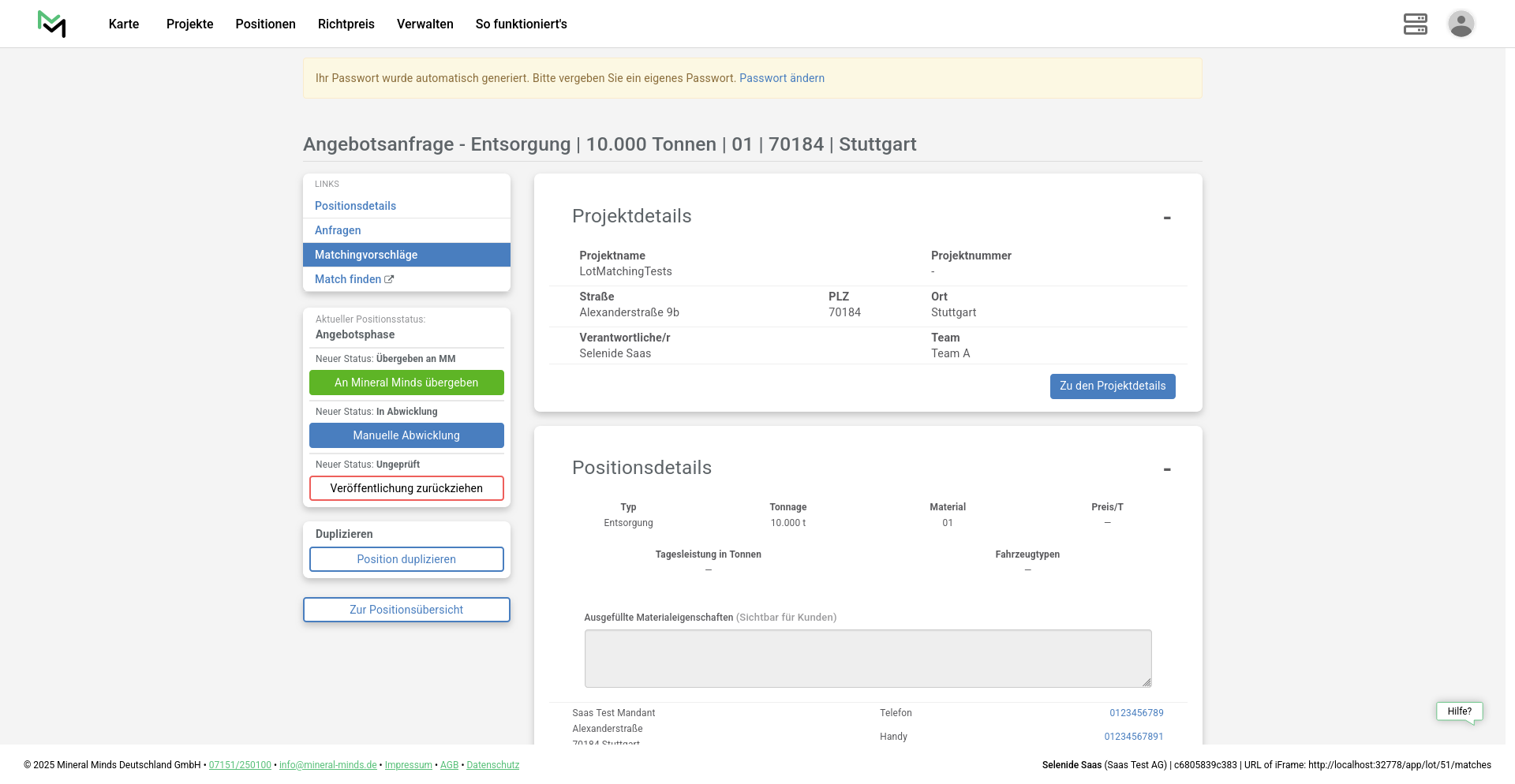Click the Passwort ändern link
The width and height of the screenshot is (1515, 784).
(x=781, y=78)
